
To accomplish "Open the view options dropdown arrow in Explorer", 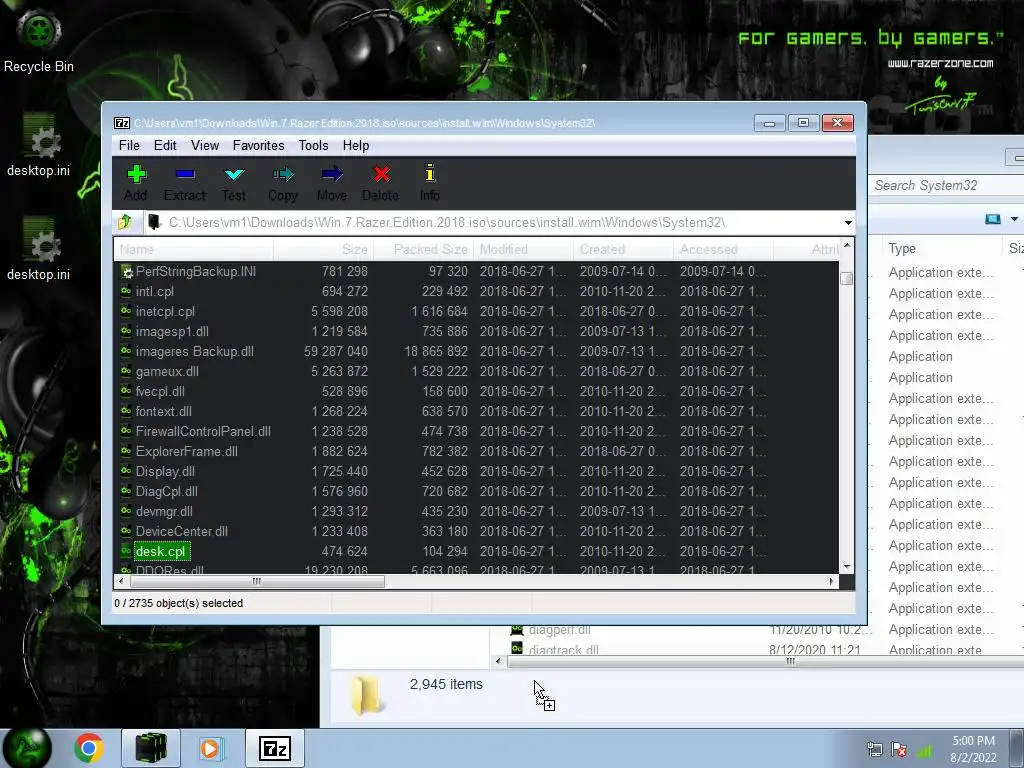I will pos(1014,219).
